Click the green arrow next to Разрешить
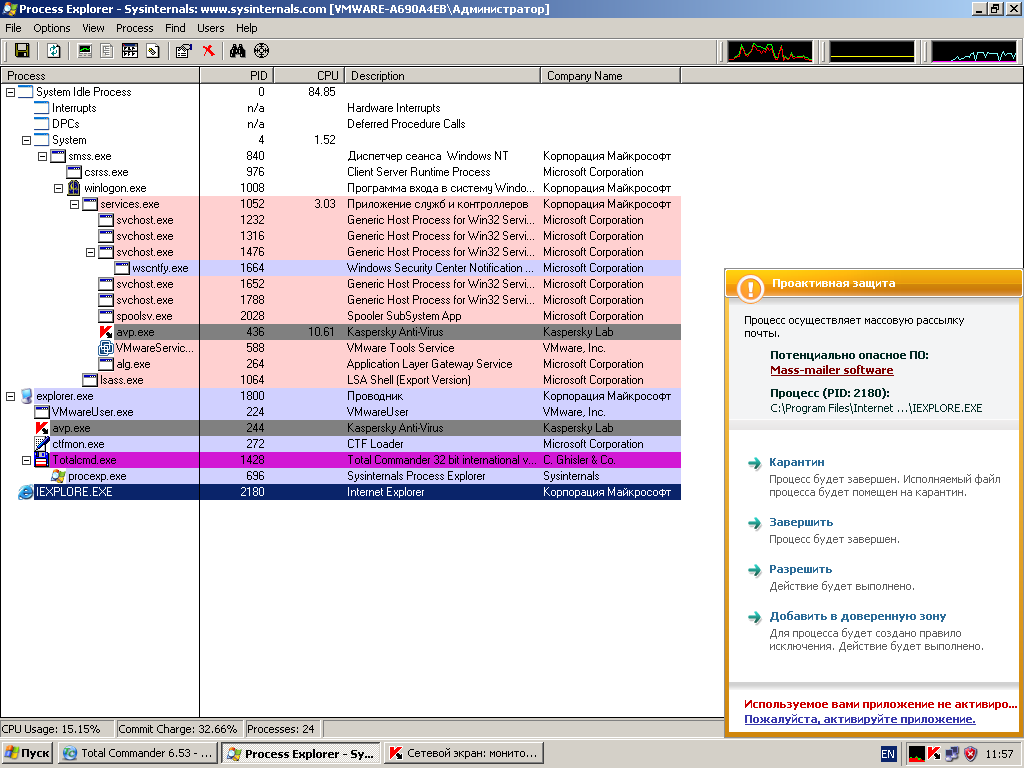Screen dimensions: 1024x768 coord(754,570)
